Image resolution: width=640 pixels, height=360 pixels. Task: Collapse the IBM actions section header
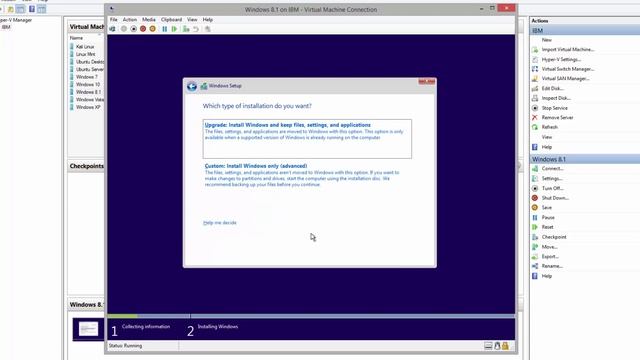[584, 31]
